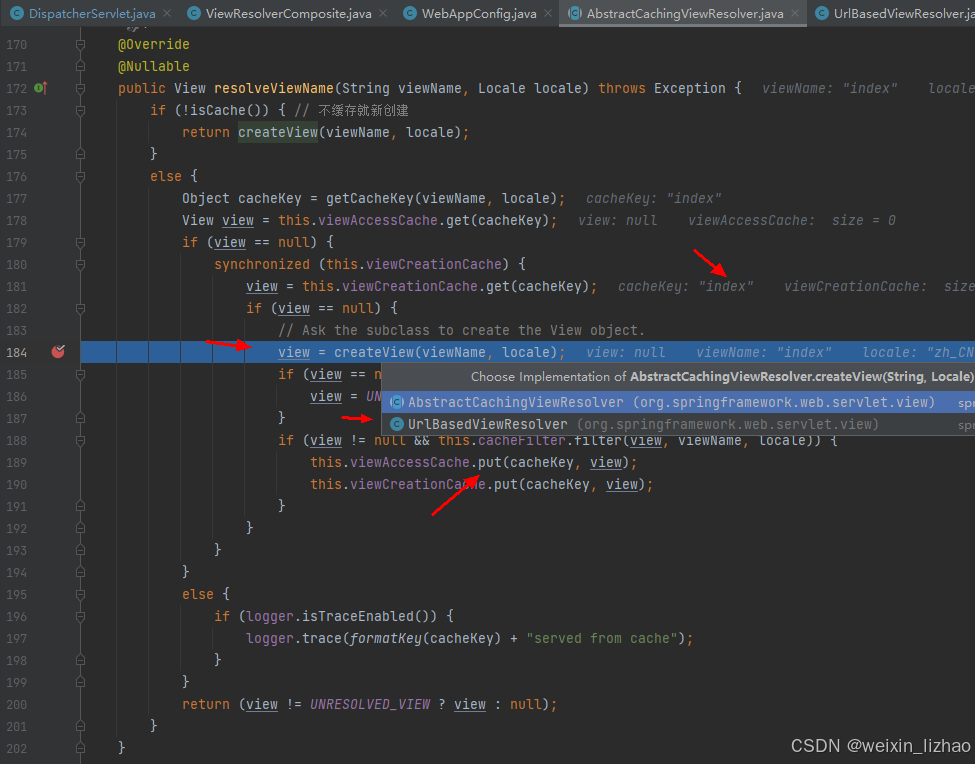This screenshot has height=764, width=975.
Task: Collapse the if (view == null) block at line 179
Action: point(80,242)
